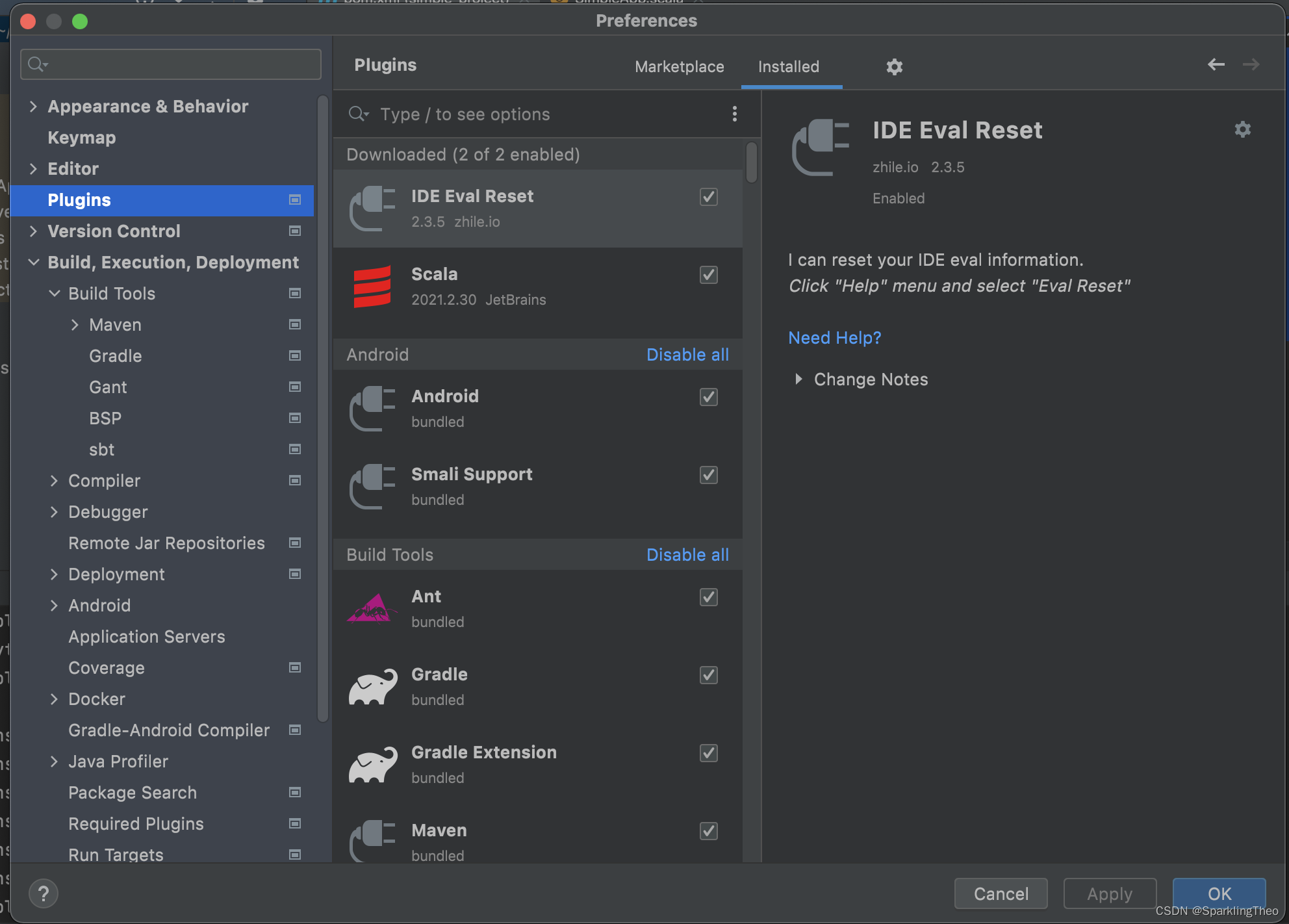Select Plugins in the settings tree
The image size is (1289, 924).
click(x=162, y=199)
